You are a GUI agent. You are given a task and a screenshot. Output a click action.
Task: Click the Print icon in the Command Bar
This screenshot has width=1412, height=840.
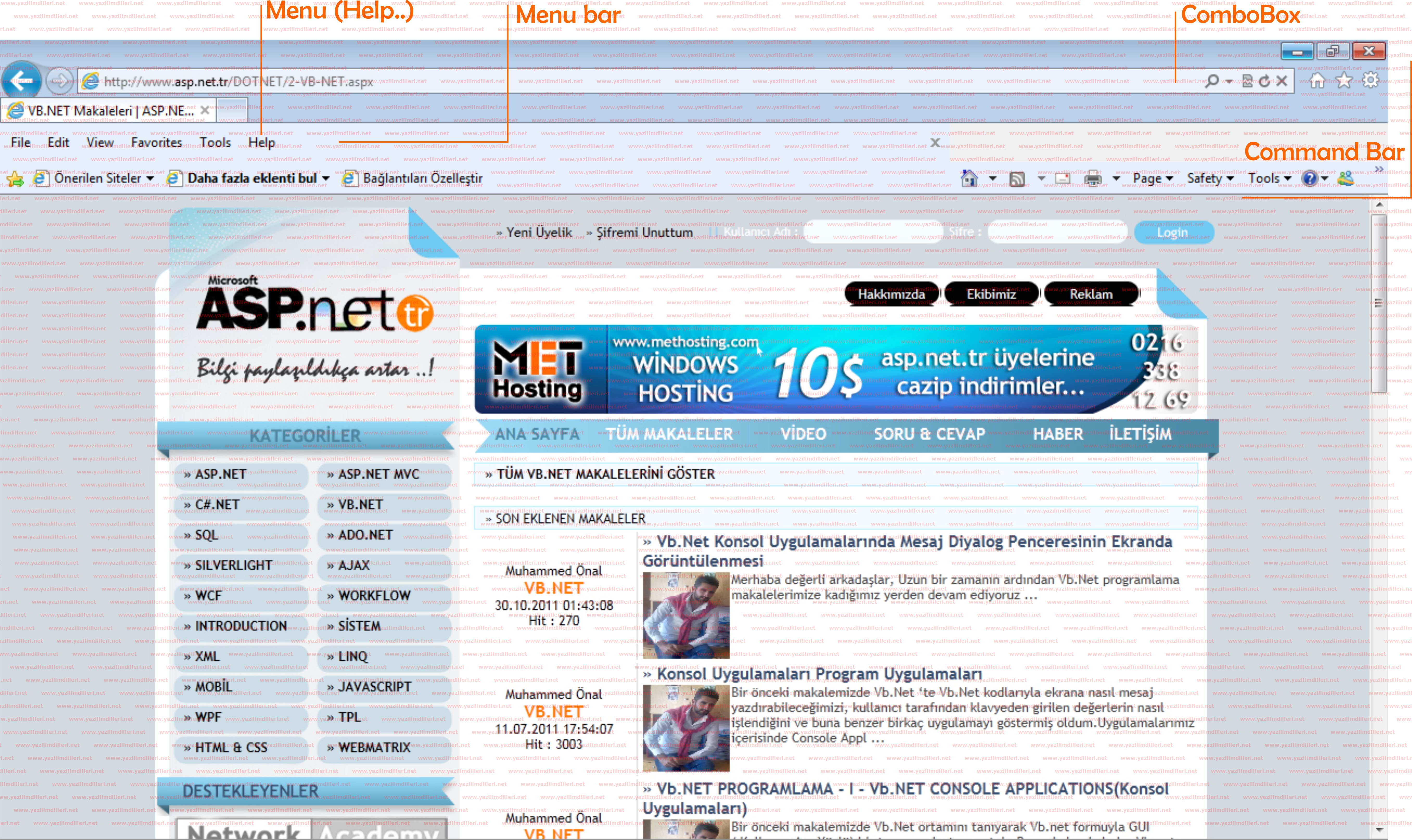pos(1093,179)
